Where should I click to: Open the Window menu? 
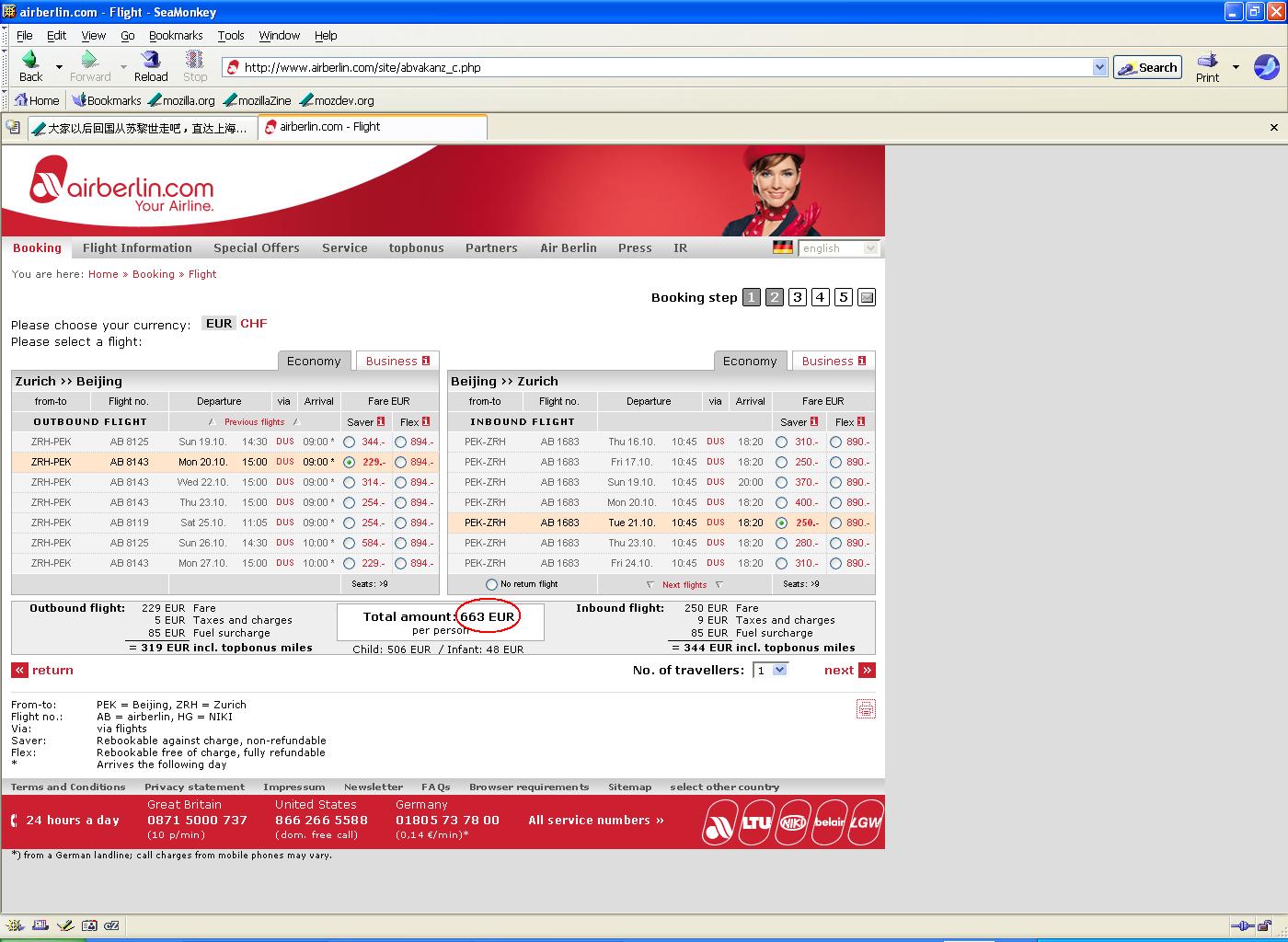[x=279, y=35]
